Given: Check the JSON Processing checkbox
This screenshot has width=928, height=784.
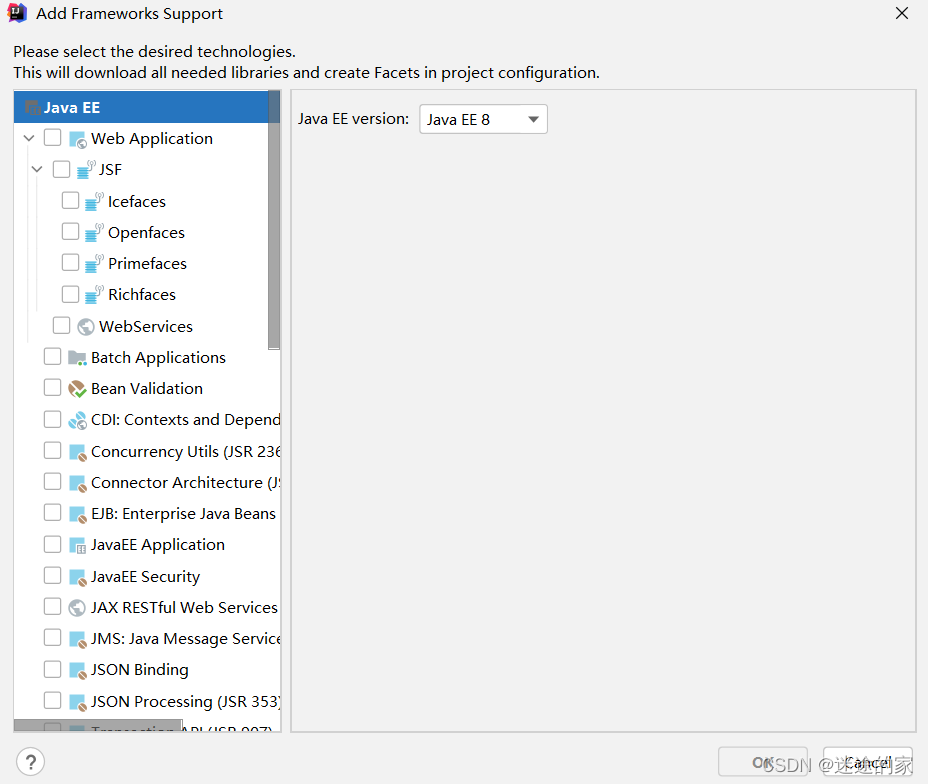Looking at the screenshot, I should click(x=53, y=701).
